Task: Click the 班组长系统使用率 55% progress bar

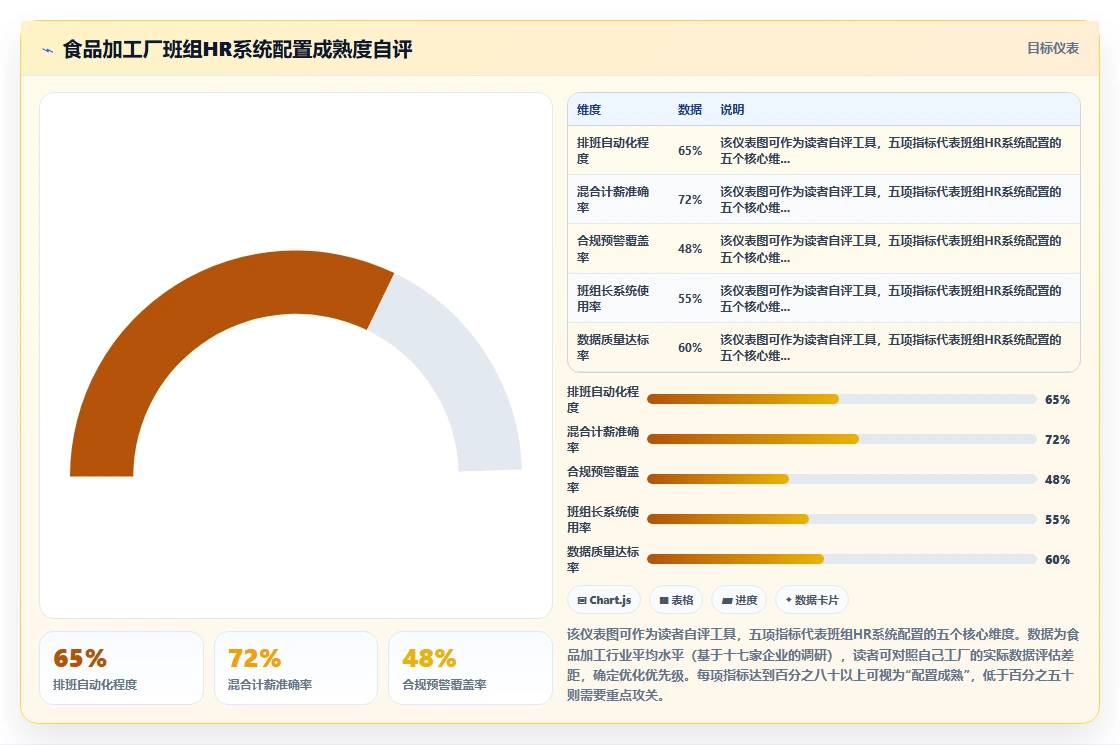Action: pos(841,519)
